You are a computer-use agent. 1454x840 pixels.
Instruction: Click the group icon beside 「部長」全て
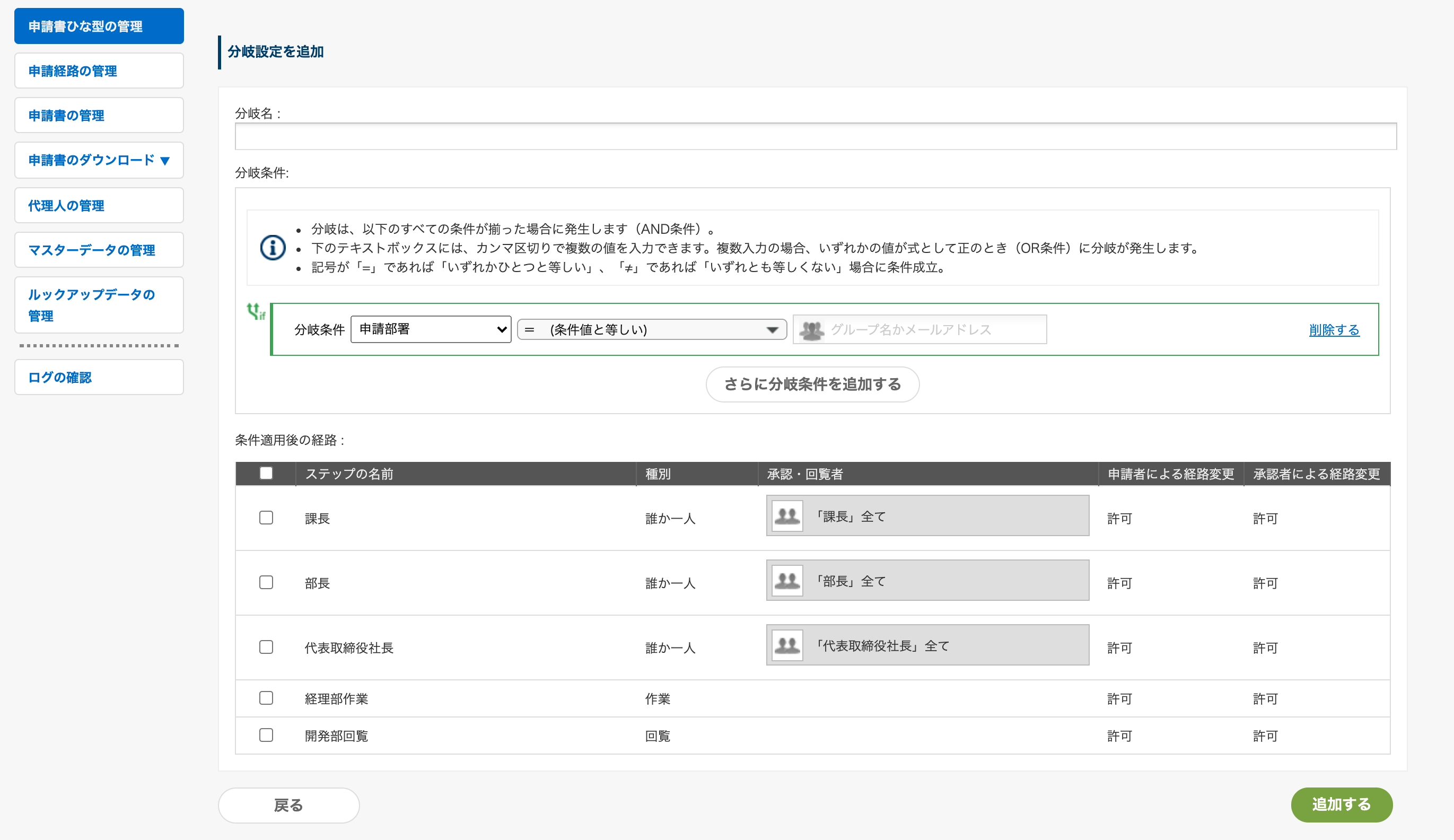[787, 580]
